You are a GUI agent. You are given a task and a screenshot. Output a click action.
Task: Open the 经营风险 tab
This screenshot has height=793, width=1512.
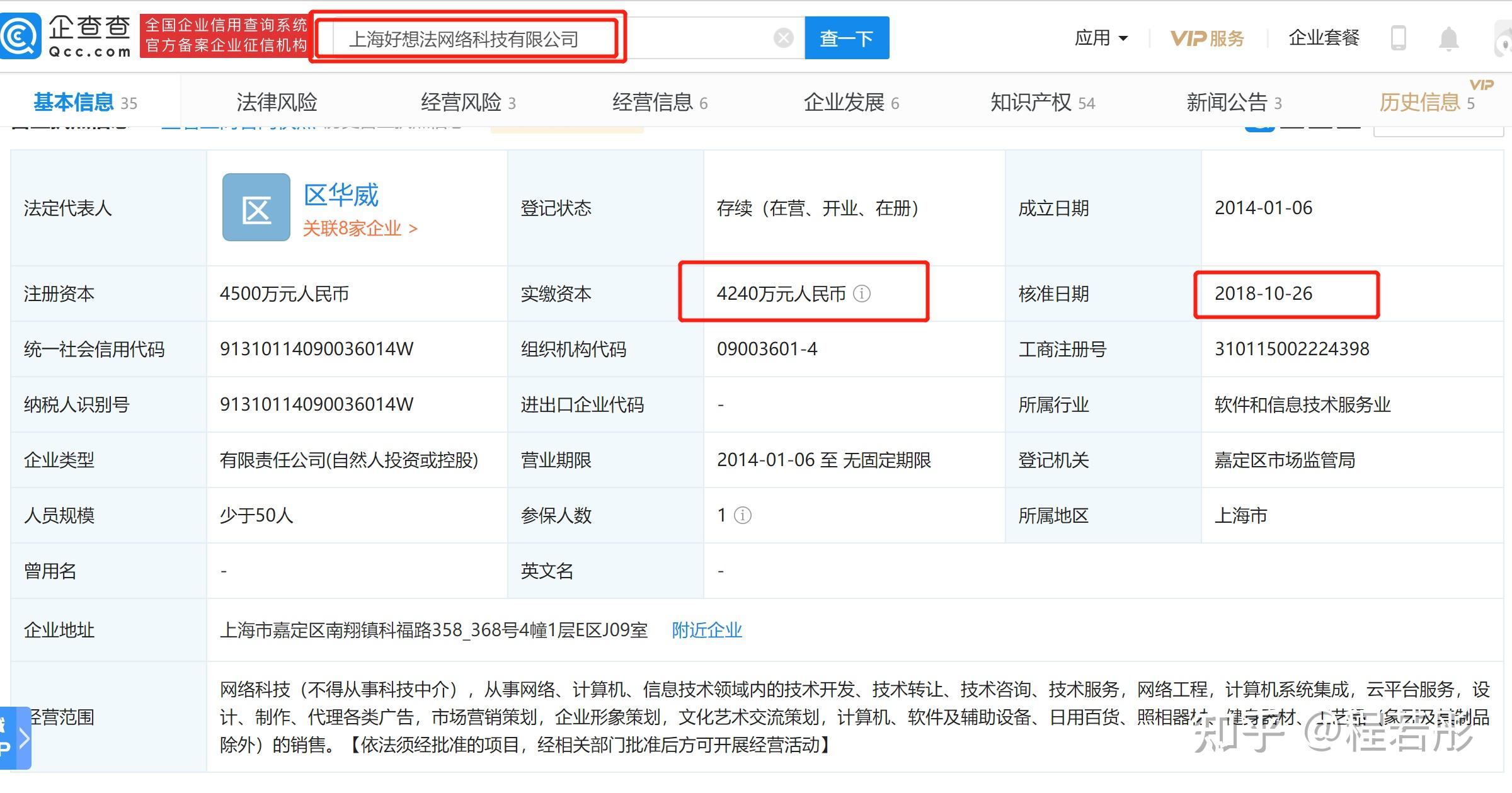468,102
